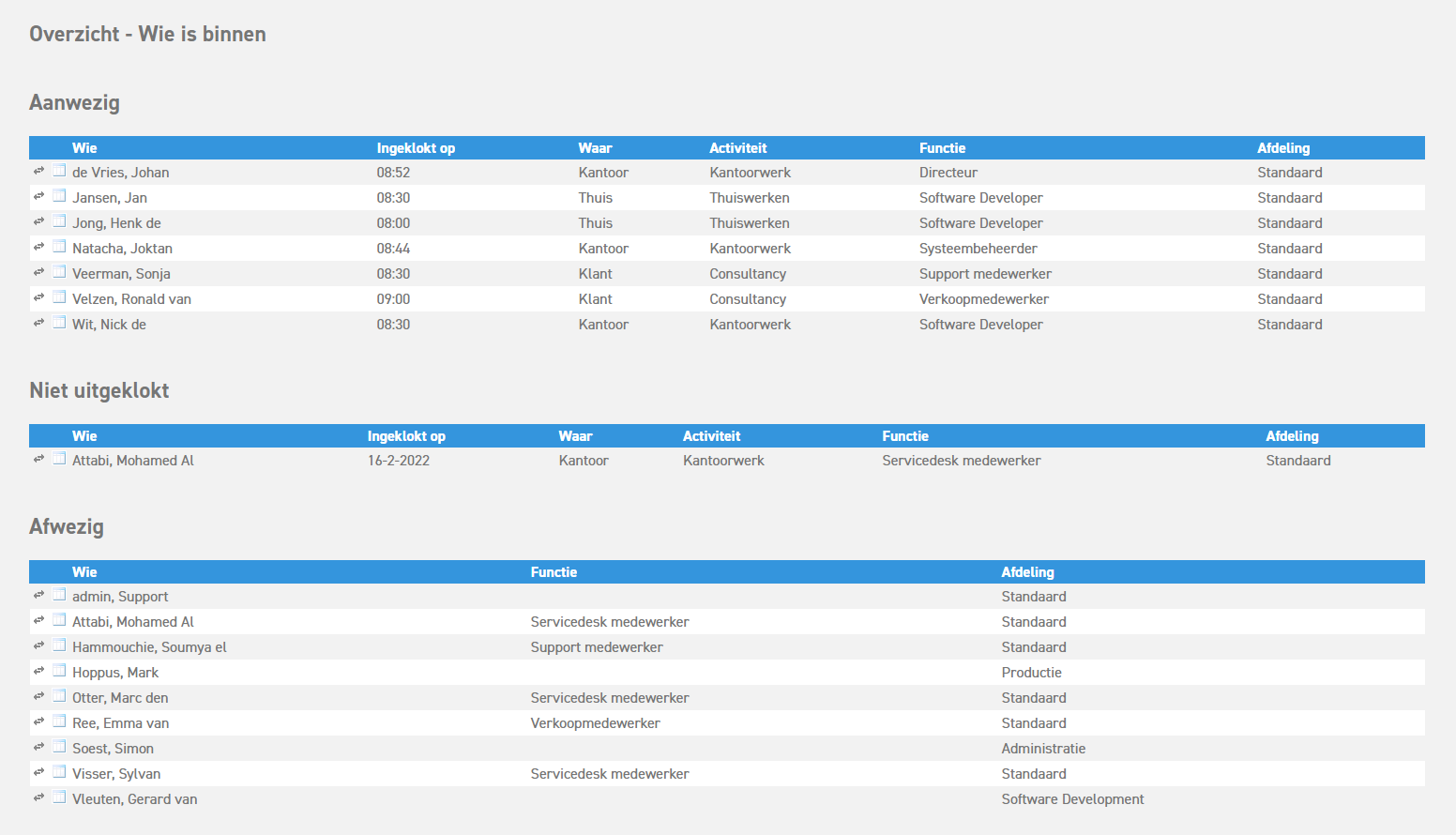Image resolution: width=1456 pixels, height=835 pixels.
Task: Open the table icon next to Jansen, Jan
Action: (59, 196)
